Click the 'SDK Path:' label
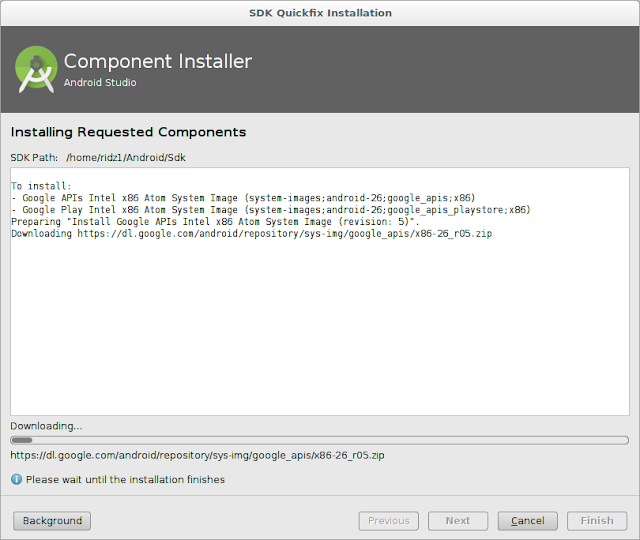The width and height of the screenshot is (640, 540). (x=34, y=158)
